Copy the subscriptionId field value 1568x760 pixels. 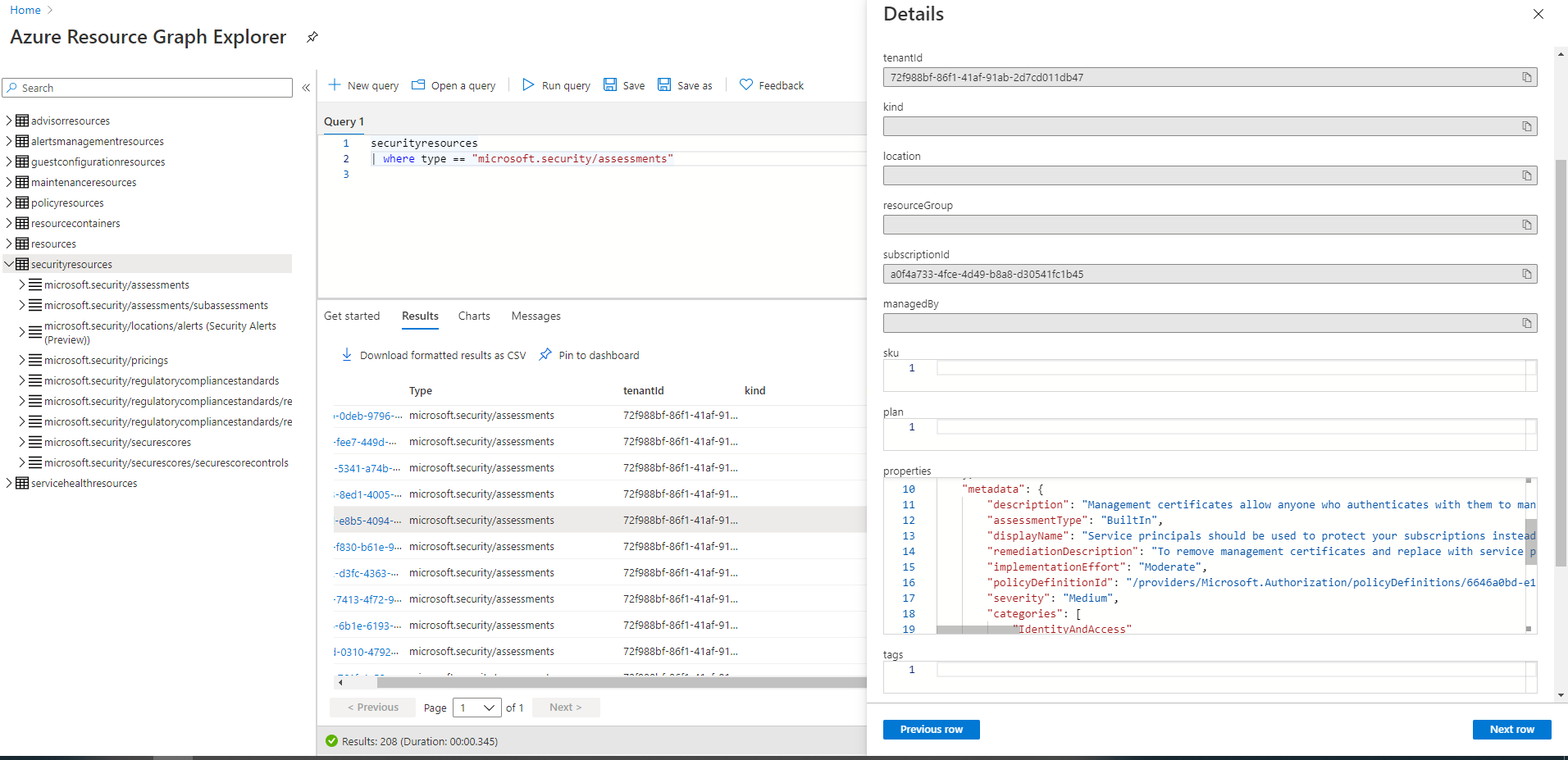[x=1526, y=274]
